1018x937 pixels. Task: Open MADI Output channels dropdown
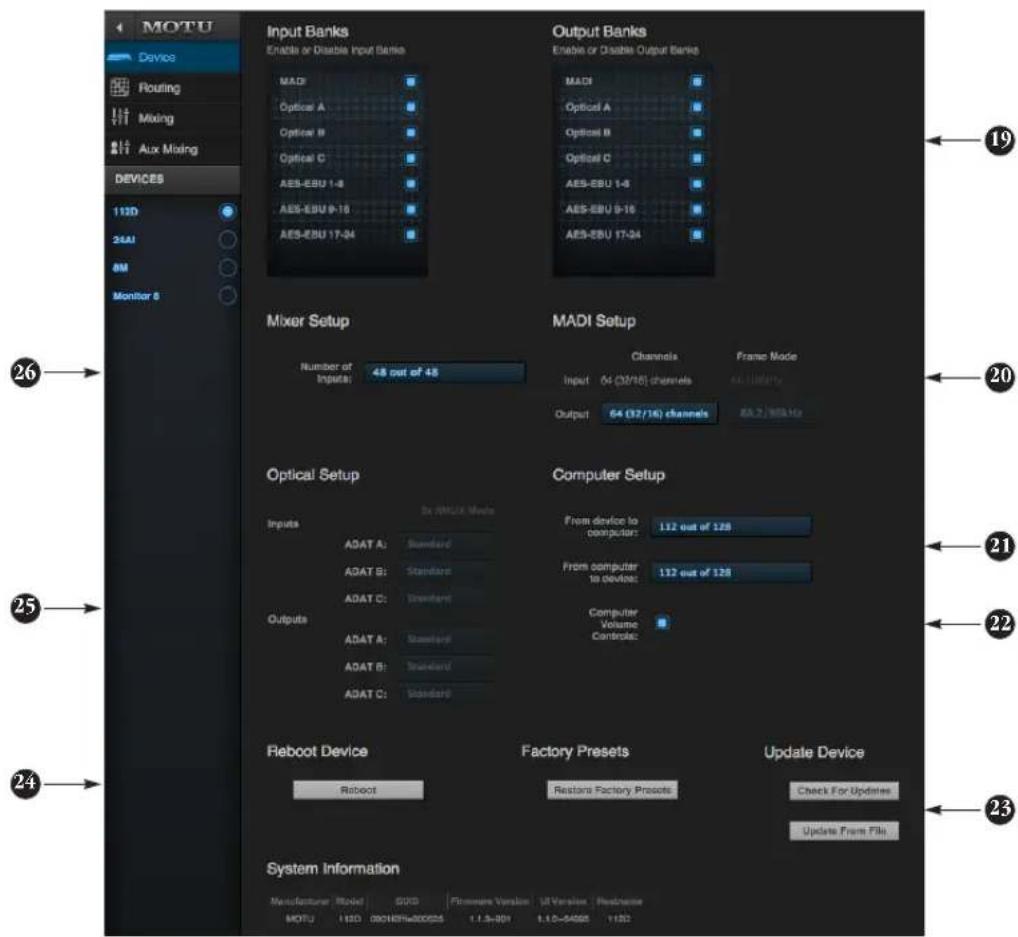pyautogui.click(x=659, y=414)
